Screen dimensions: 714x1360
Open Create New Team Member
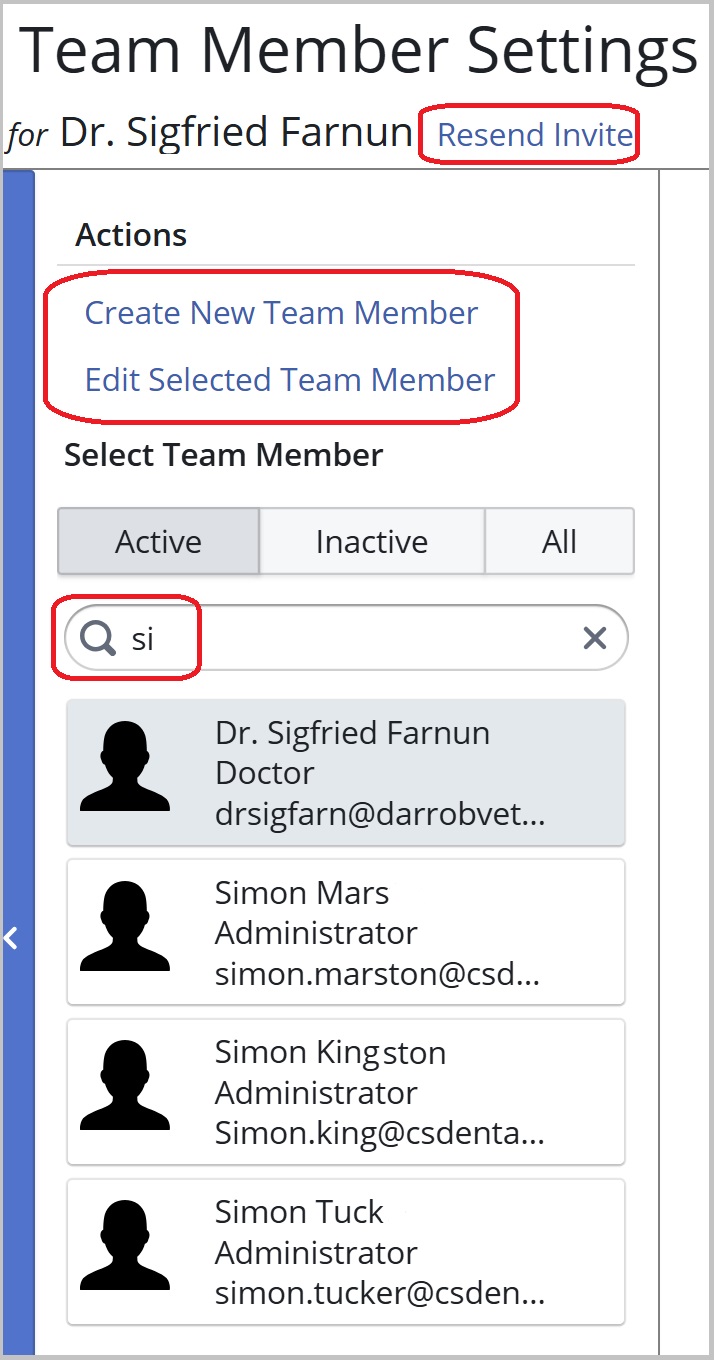(281, 312)
